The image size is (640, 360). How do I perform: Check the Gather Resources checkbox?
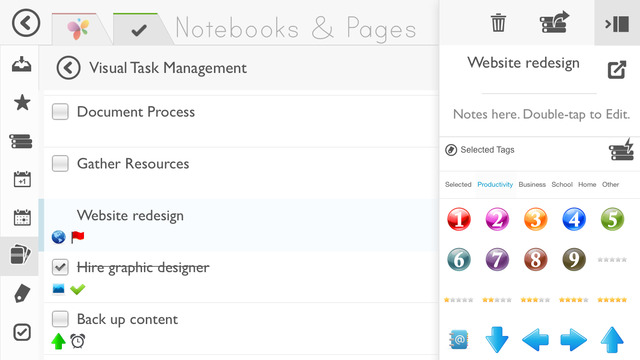coord(60,163)
